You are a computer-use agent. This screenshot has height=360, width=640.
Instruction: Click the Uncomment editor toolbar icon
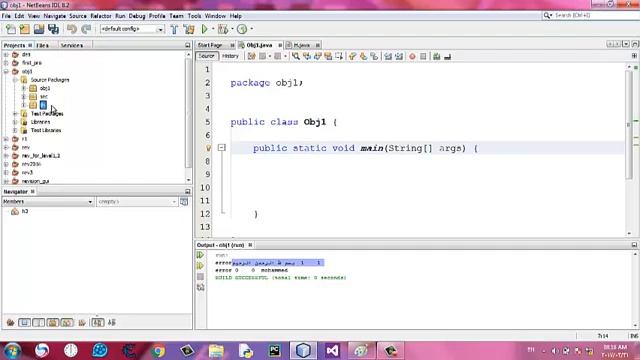(x=448, y=56)
